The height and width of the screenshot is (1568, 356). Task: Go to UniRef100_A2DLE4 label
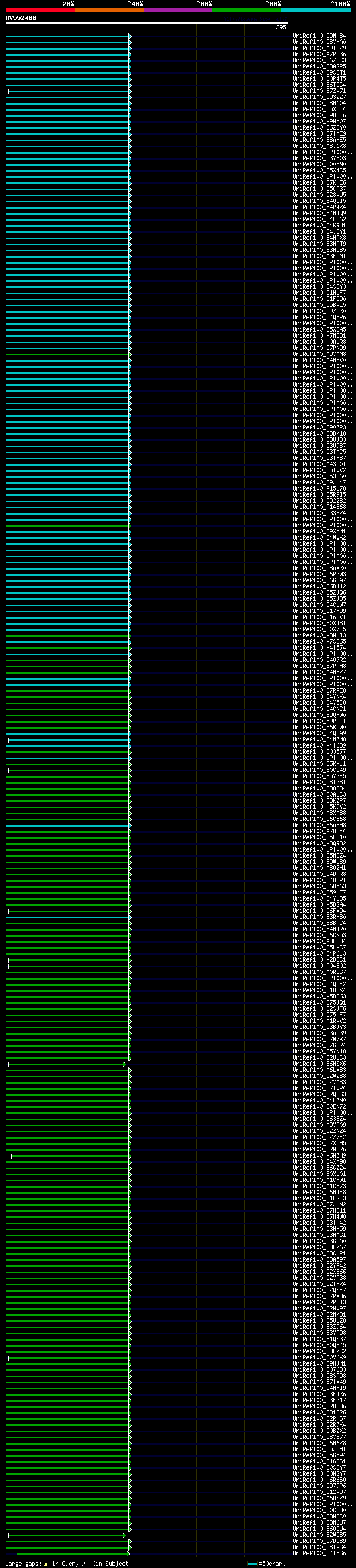pyautogui.click(x=319, y=832)
